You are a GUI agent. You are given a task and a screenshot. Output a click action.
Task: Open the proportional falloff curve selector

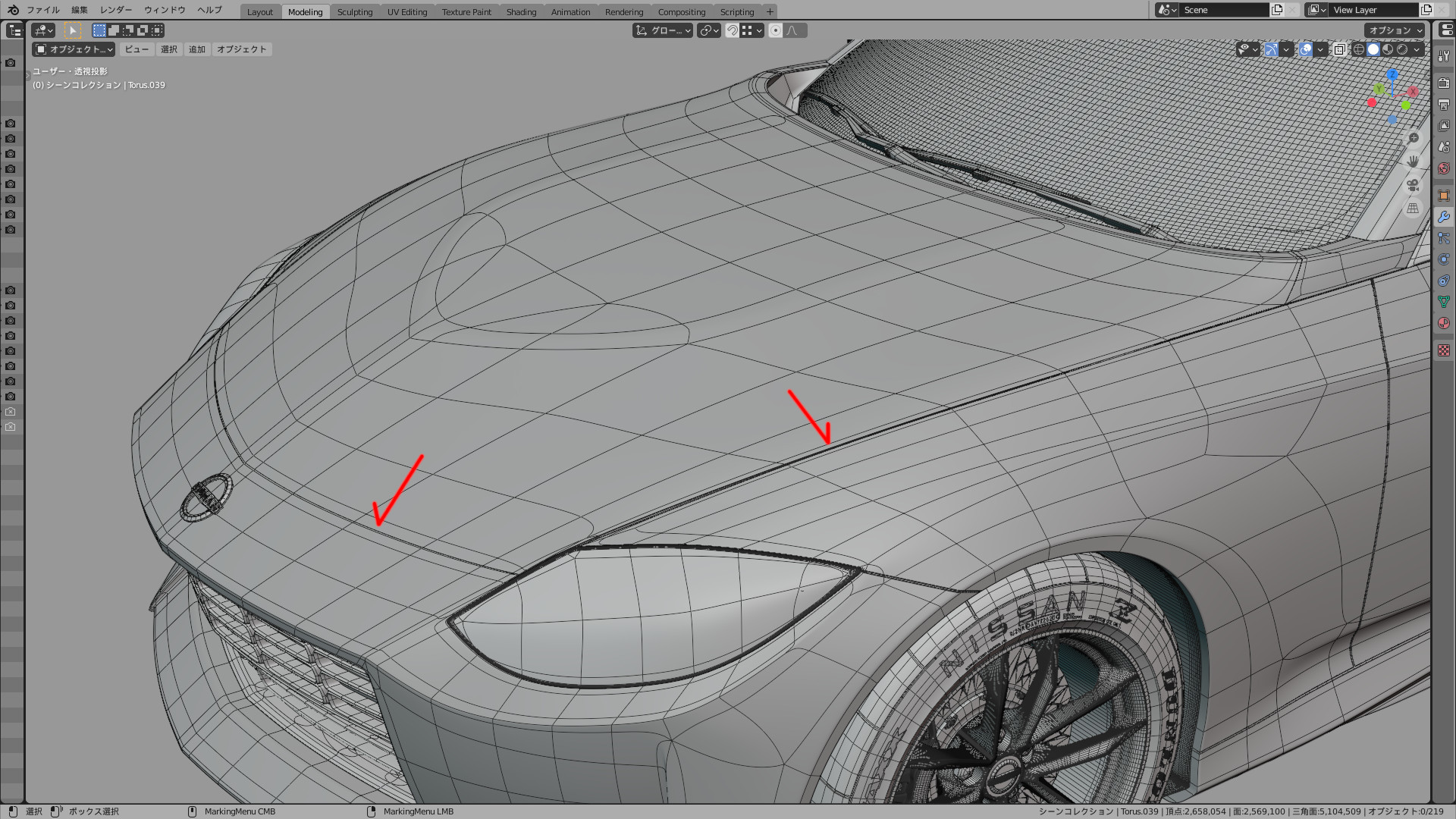click(795, 30)
